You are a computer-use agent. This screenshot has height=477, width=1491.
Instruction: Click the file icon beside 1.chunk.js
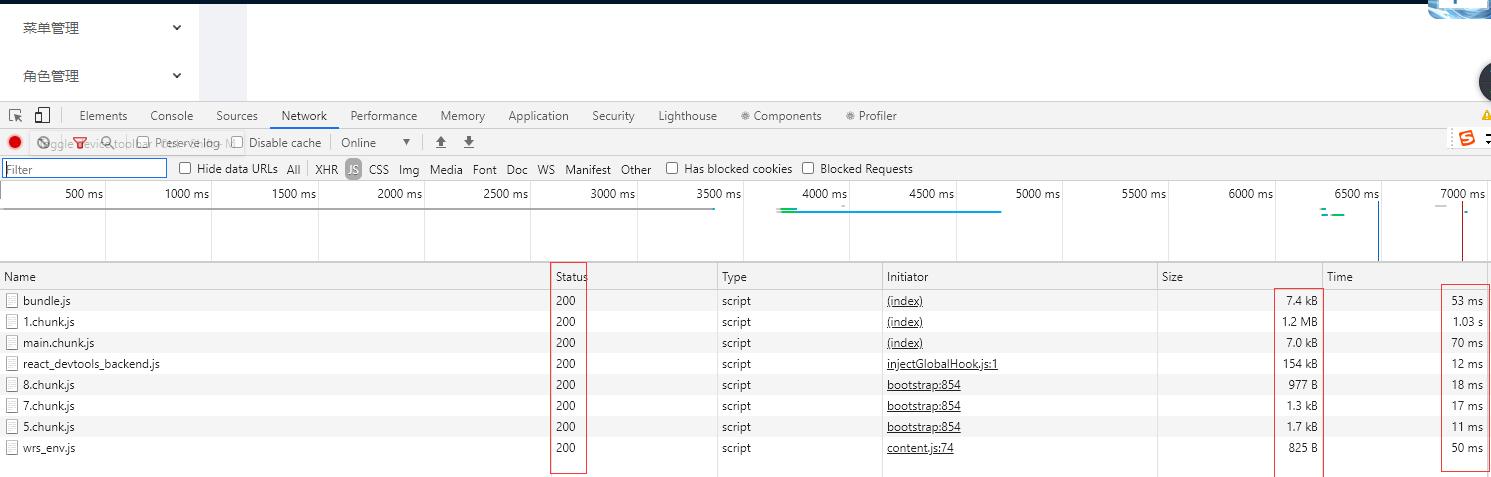(x=12, y=322)
